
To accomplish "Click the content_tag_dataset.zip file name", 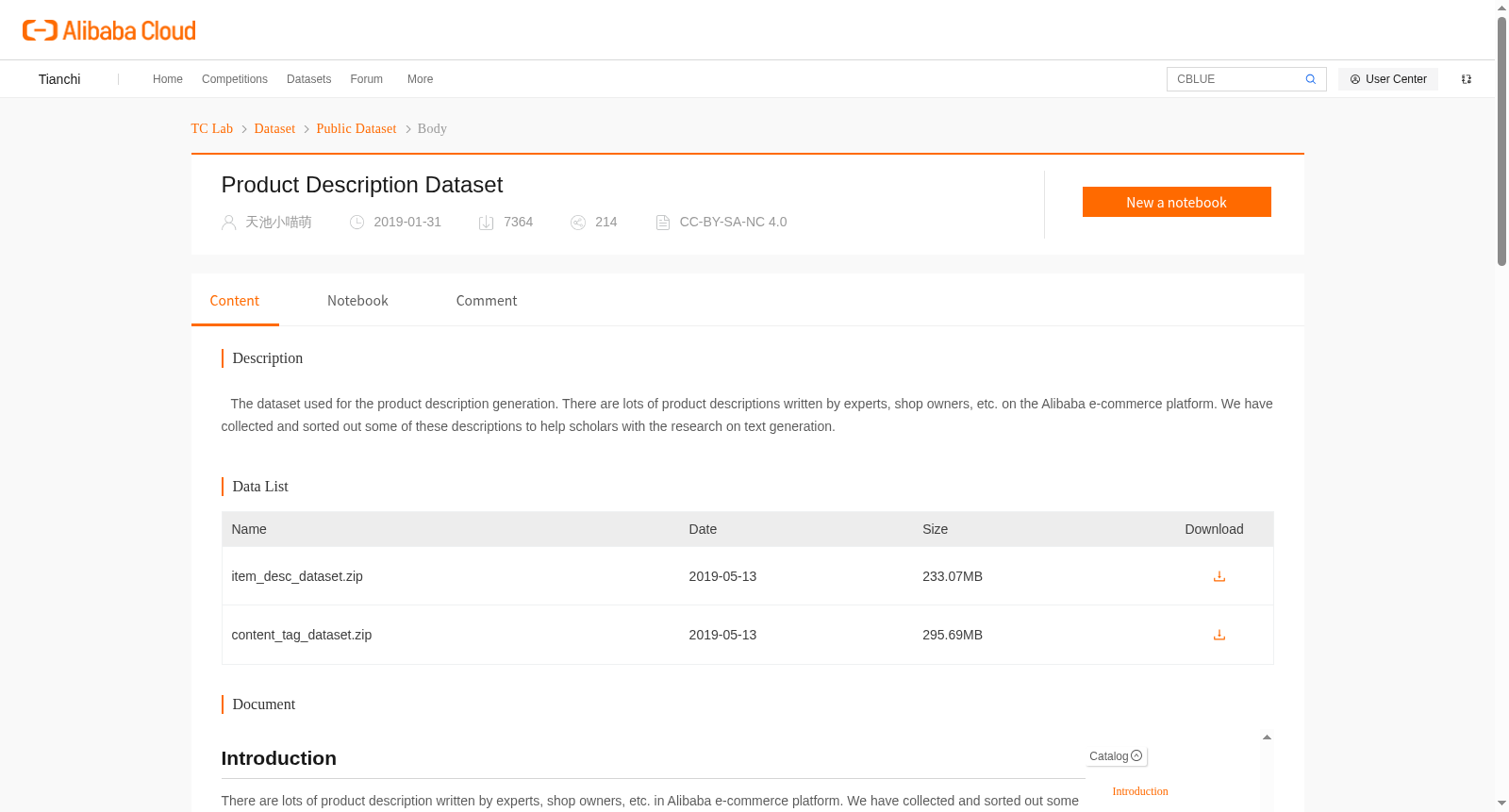I will pyautogui.click(x=302, y=635).
